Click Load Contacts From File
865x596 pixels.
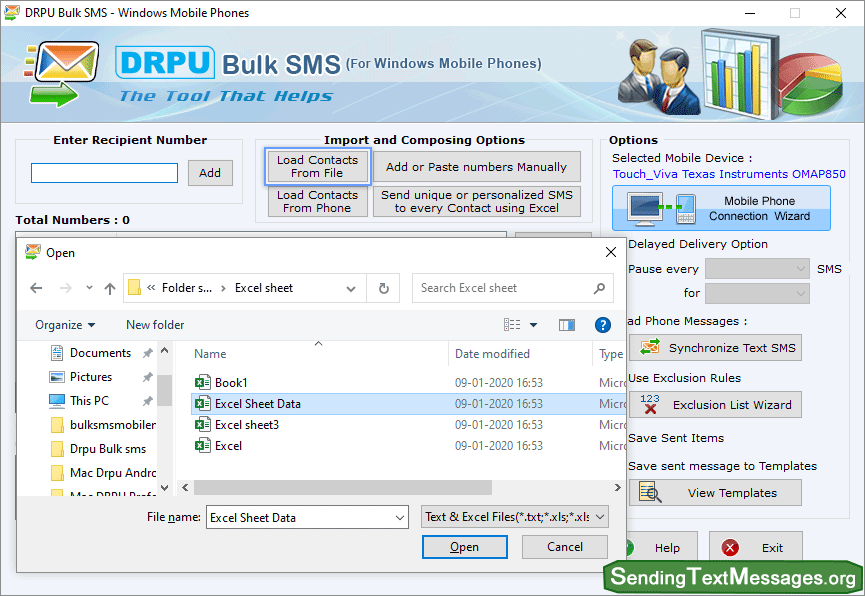coord(317,166)
